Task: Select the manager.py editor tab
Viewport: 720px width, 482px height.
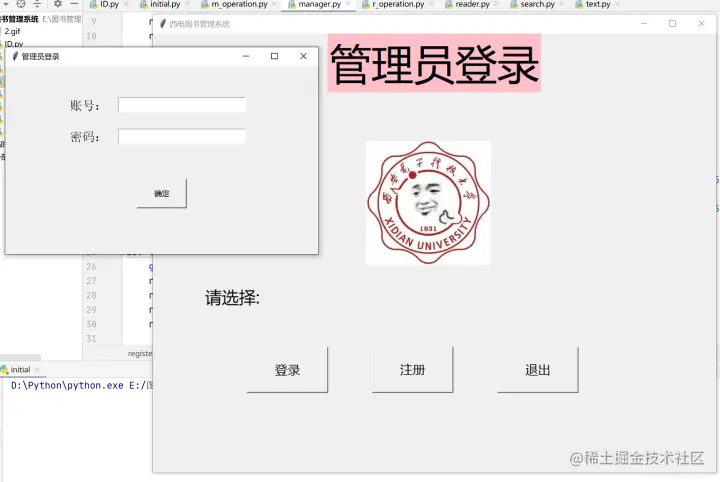Action: [x=320, y=4]
